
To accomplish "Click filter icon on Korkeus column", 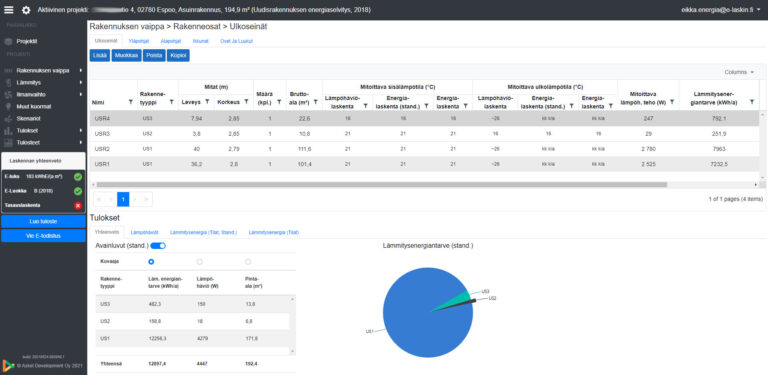I will 246,102.
